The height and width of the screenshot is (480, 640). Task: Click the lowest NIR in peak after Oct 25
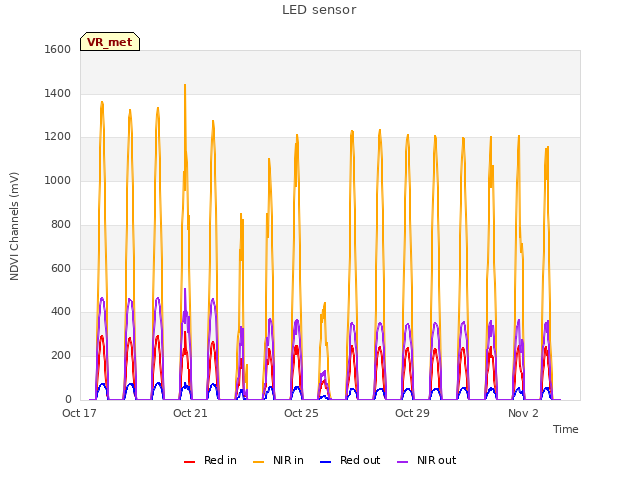[325, 303]
